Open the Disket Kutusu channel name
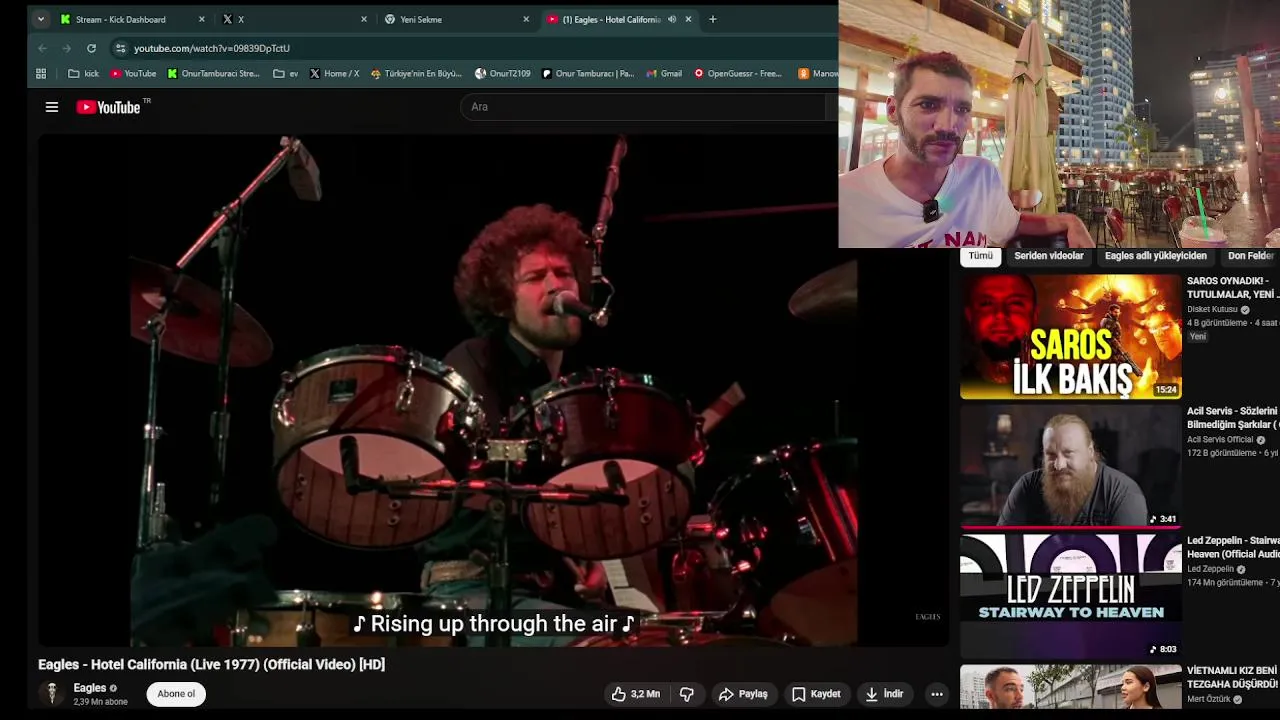 pyautogui.click(x=1212, y=310)
